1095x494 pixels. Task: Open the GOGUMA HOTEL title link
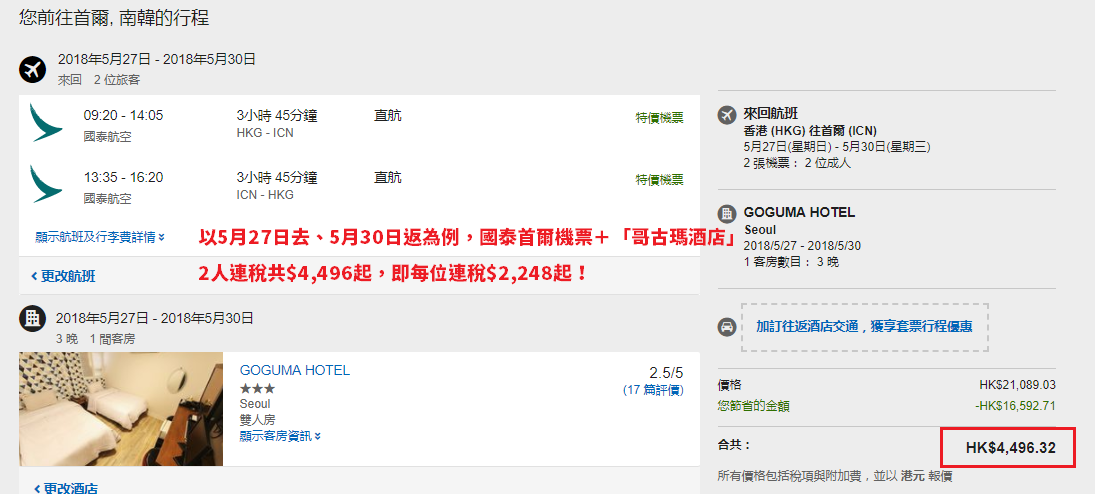coord(295,370)
